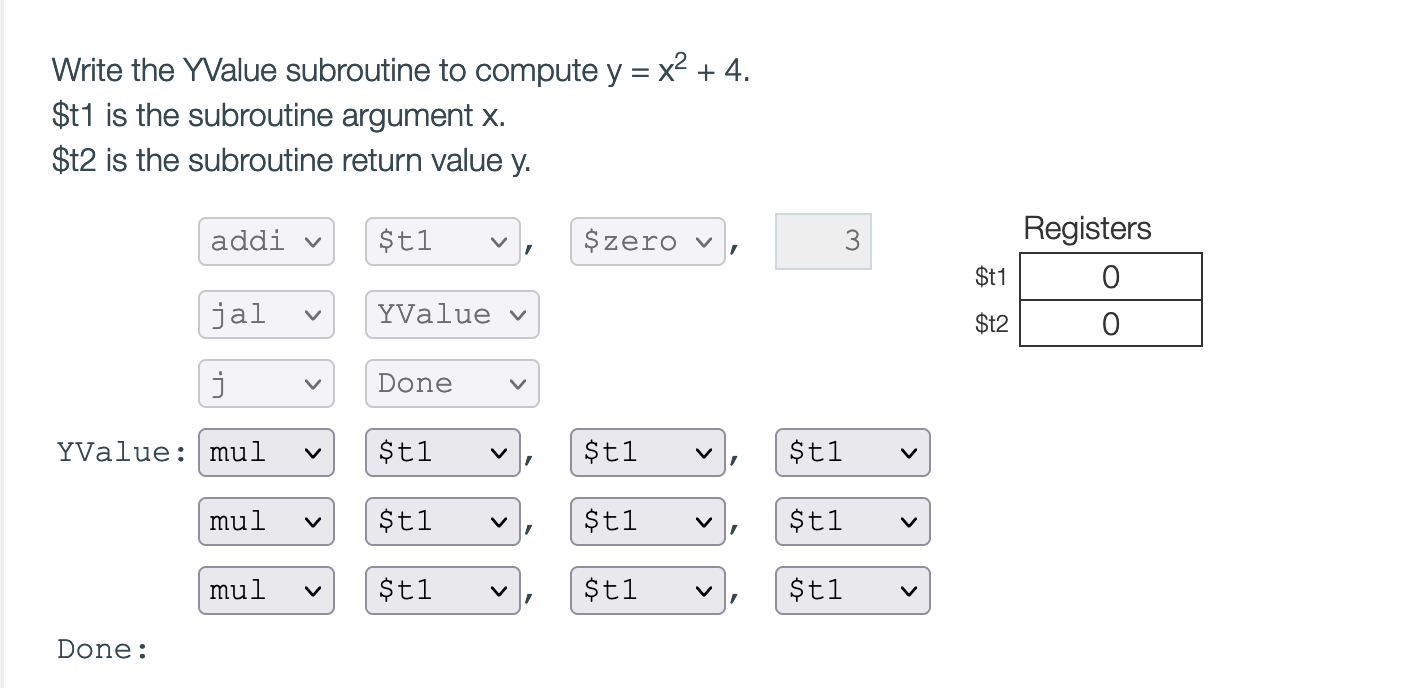Click the Done: label below the code
The height and width of the screenshot is (688, 1426).
(100, 648)
